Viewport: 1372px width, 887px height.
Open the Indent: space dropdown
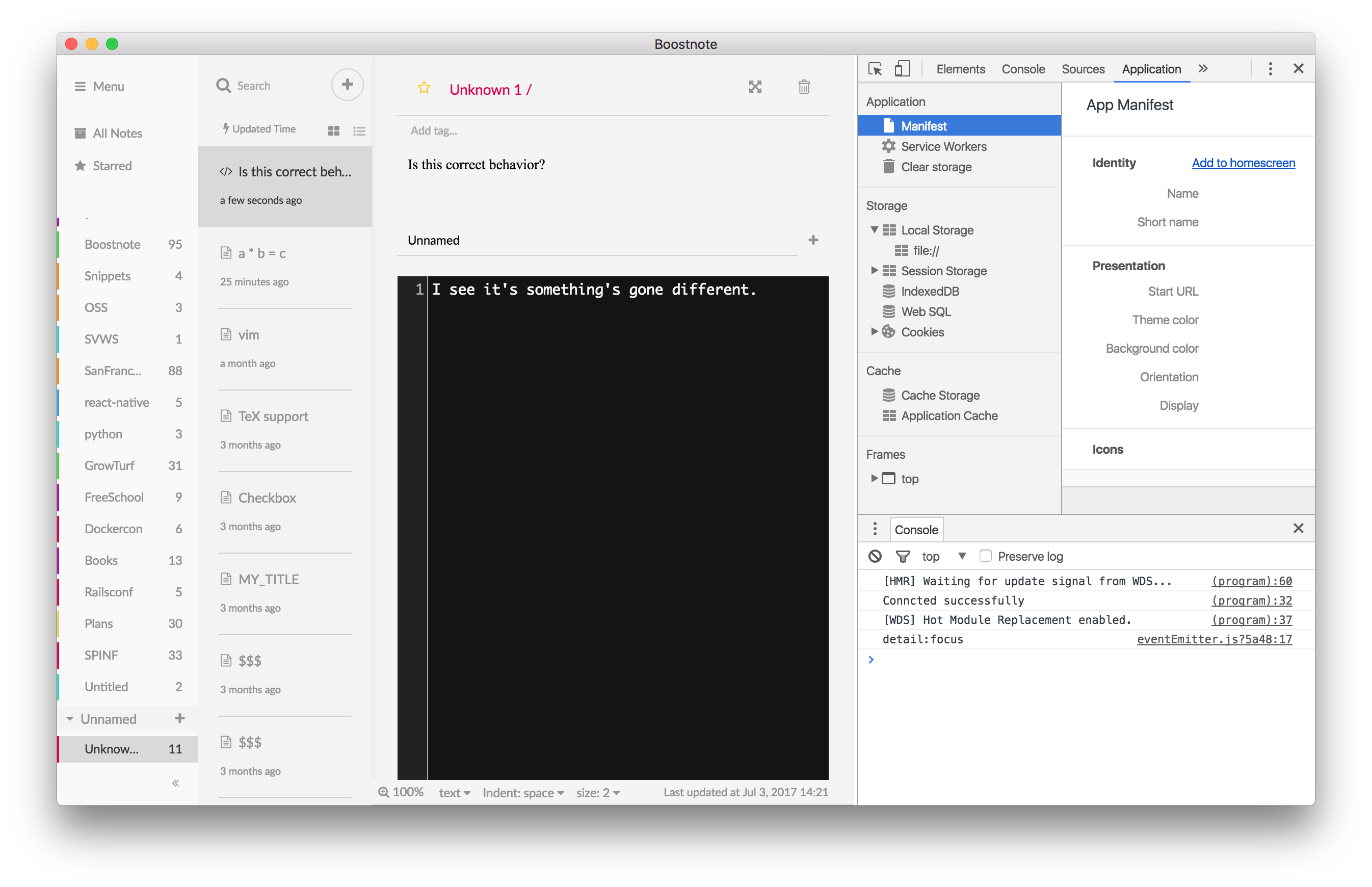coord(521,793)
